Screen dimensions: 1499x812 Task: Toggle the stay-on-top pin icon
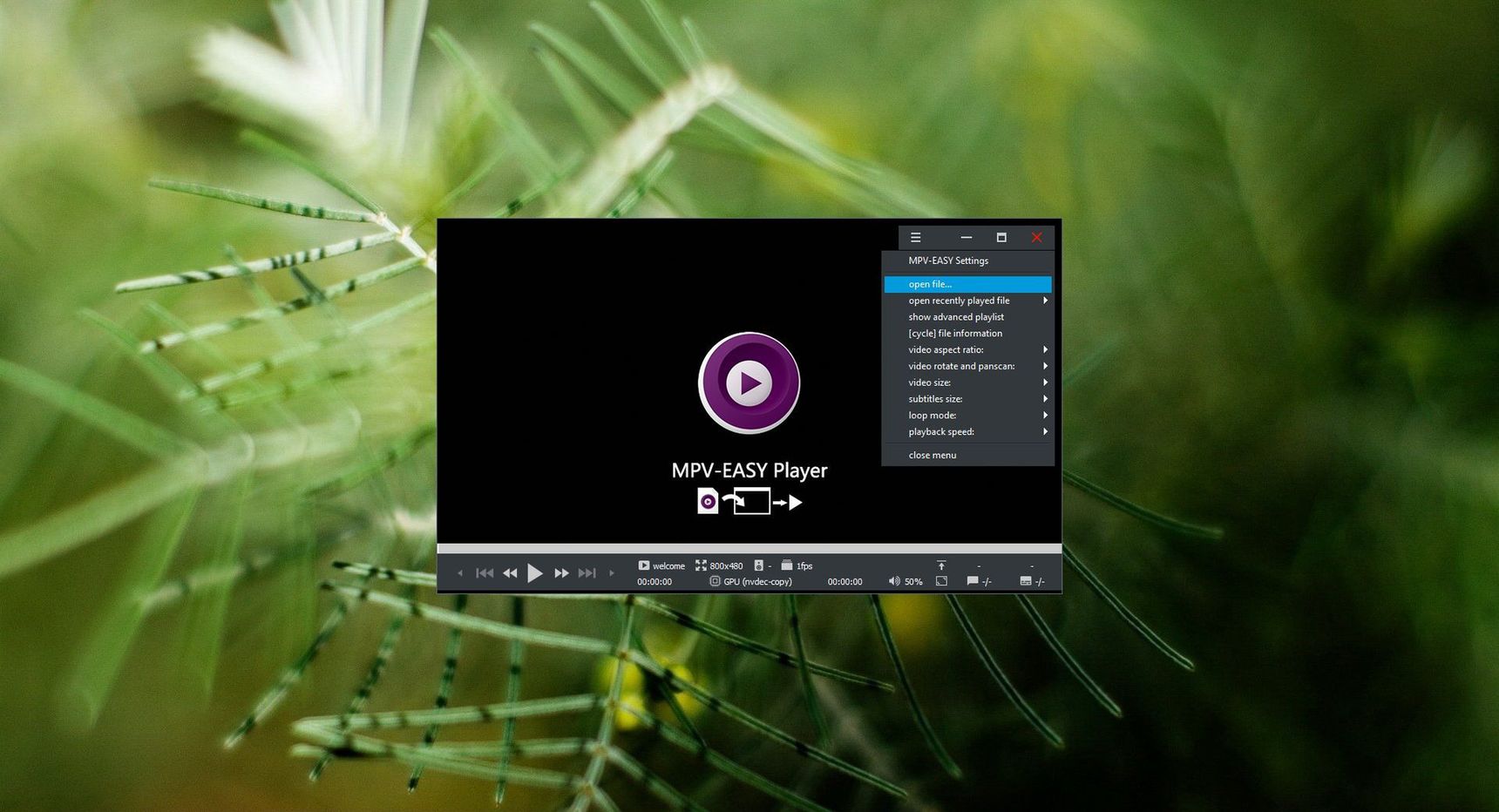coord(941,565)
